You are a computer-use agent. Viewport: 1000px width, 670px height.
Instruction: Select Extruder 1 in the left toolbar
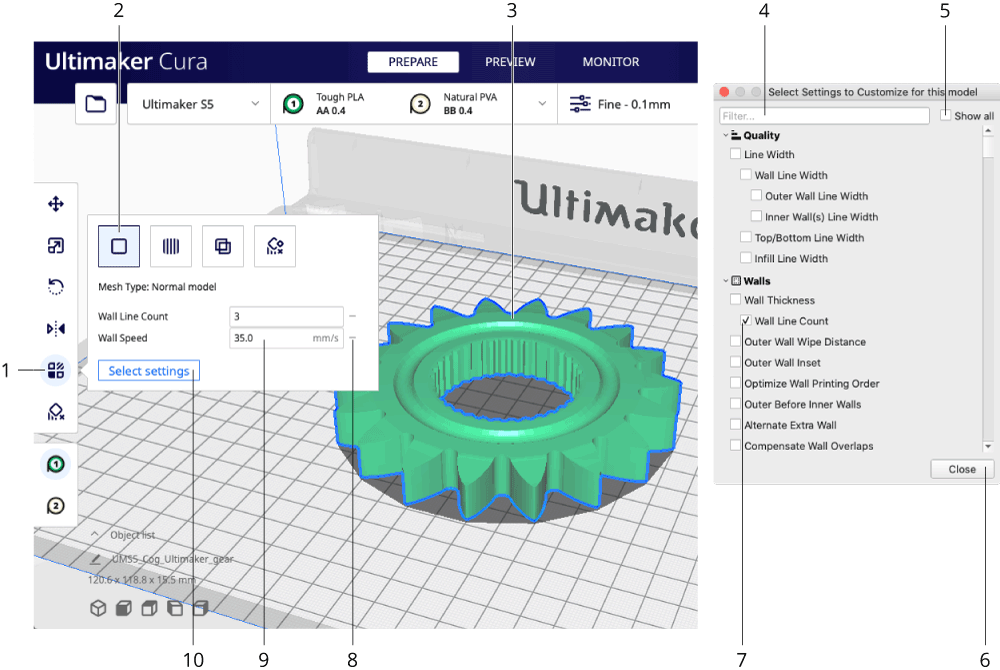coord(56,463)
